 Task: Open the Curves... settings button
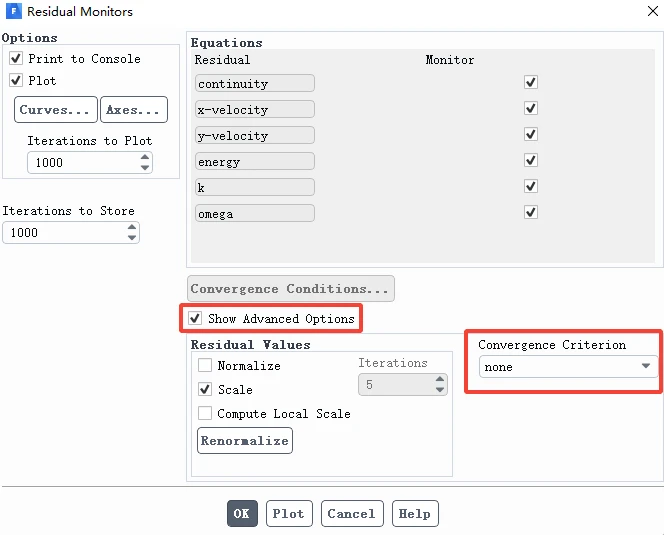coord(56,110)
